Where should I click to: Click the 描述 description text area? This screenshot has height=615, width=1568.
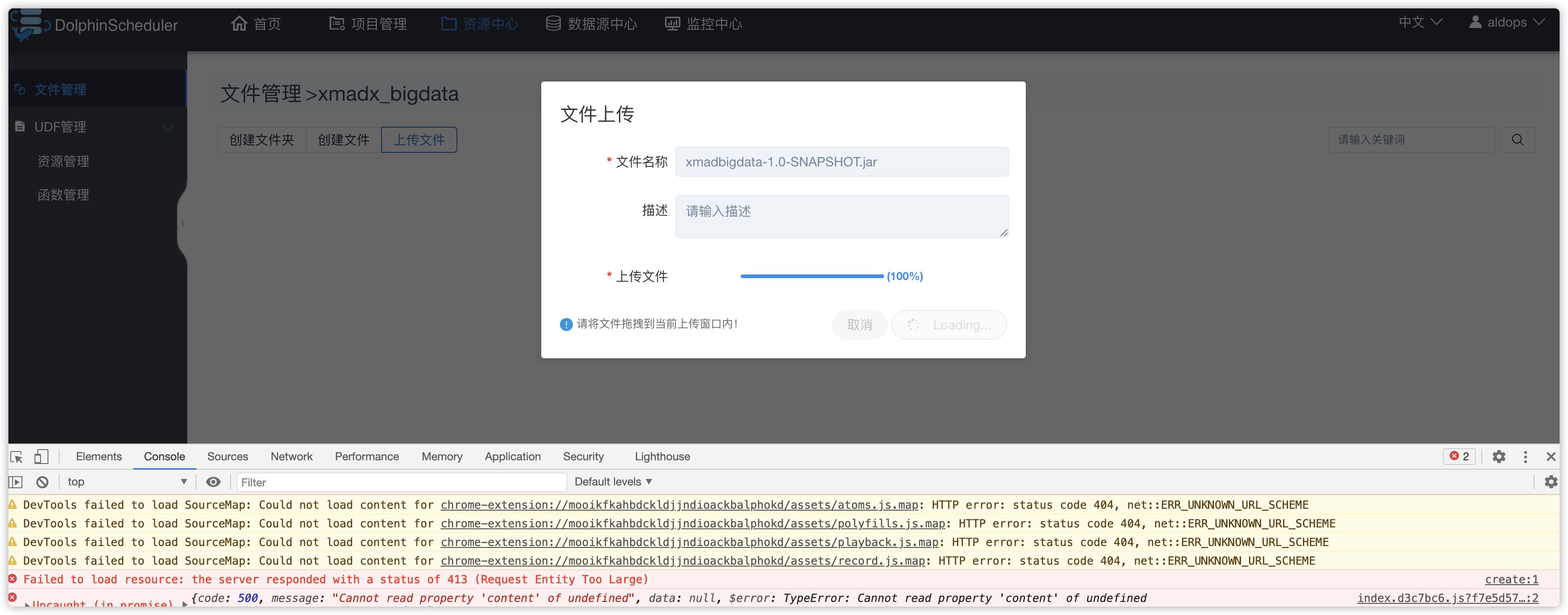841,216
